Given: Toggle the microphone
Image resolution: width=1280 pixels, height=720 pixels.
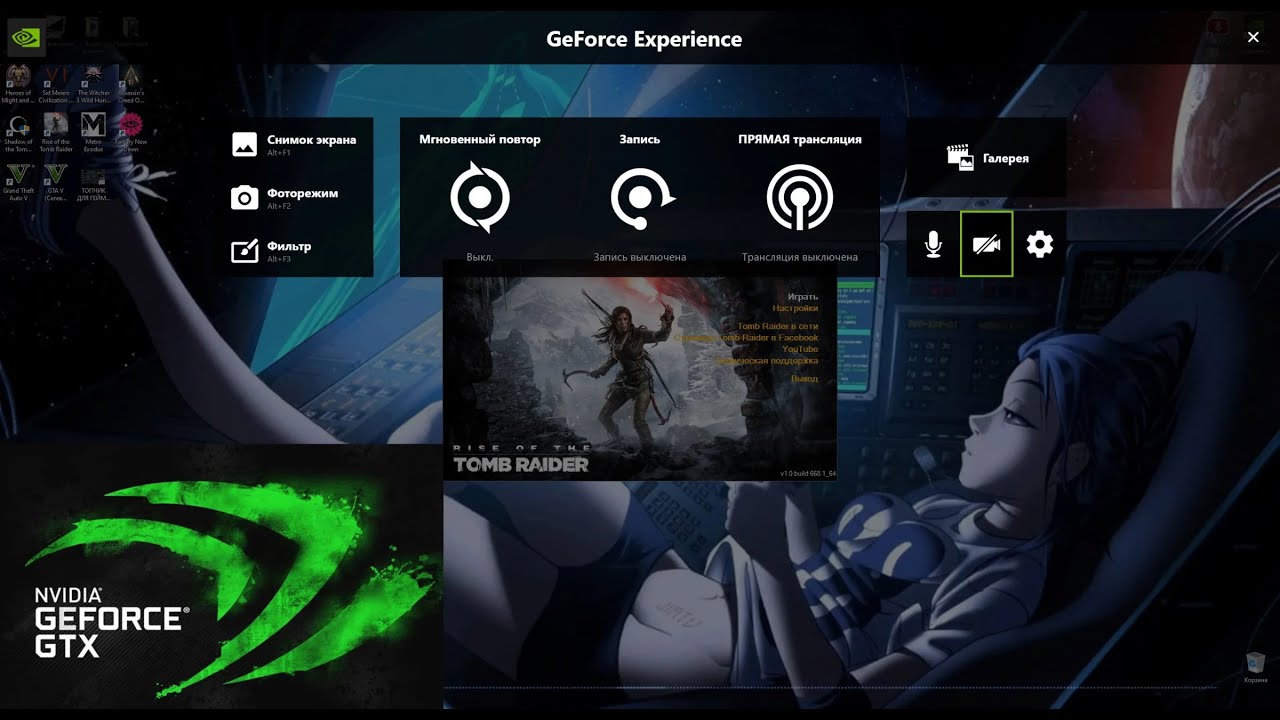Looking at the screenshot, I should click(x=933, y=244).
